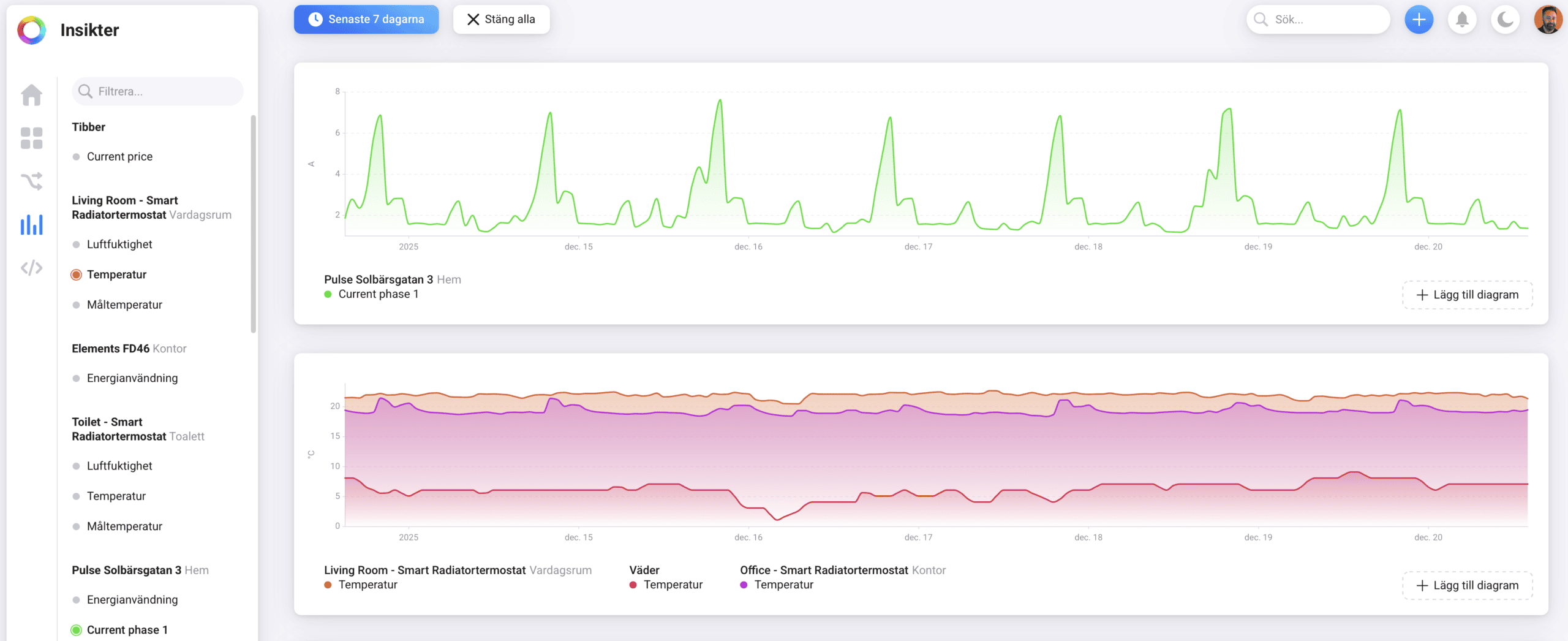Open the user profile avatar

click(1548, 20)
